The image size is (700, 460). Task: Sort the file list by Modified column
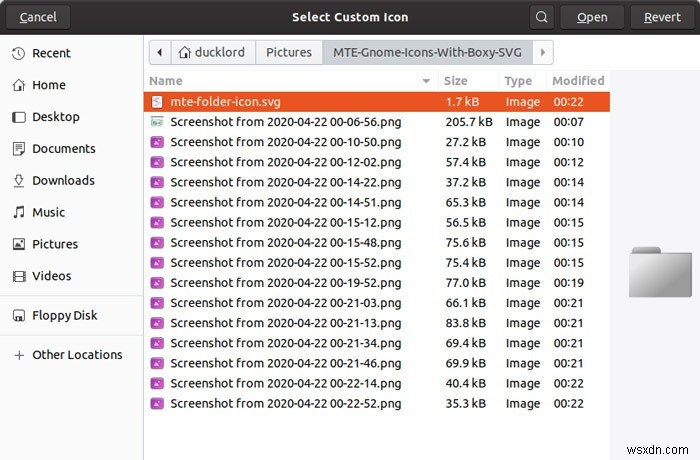point(578,81)
